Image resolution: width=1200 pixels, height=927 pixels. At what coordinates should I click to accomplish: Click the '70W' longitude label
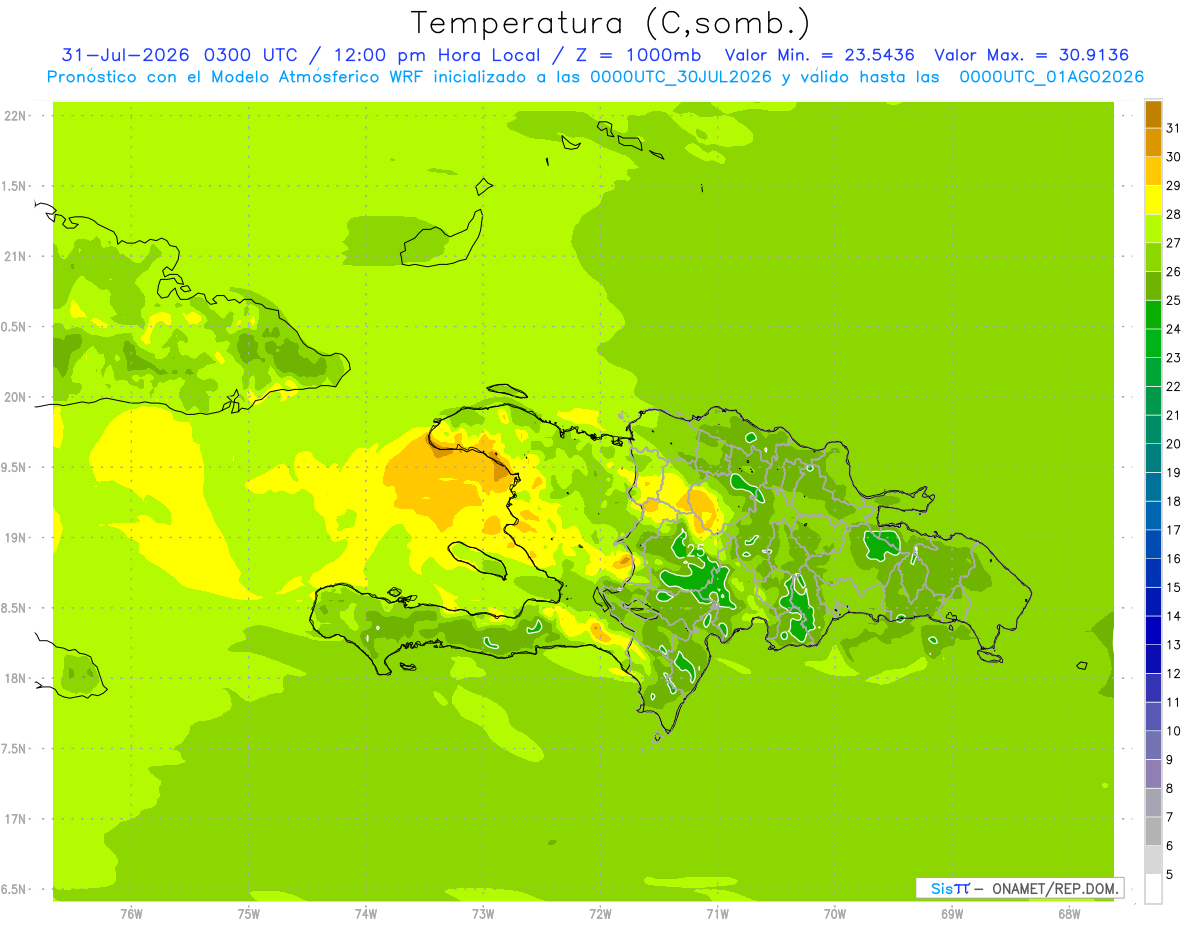pyautogui.click(x=834, y=914)
